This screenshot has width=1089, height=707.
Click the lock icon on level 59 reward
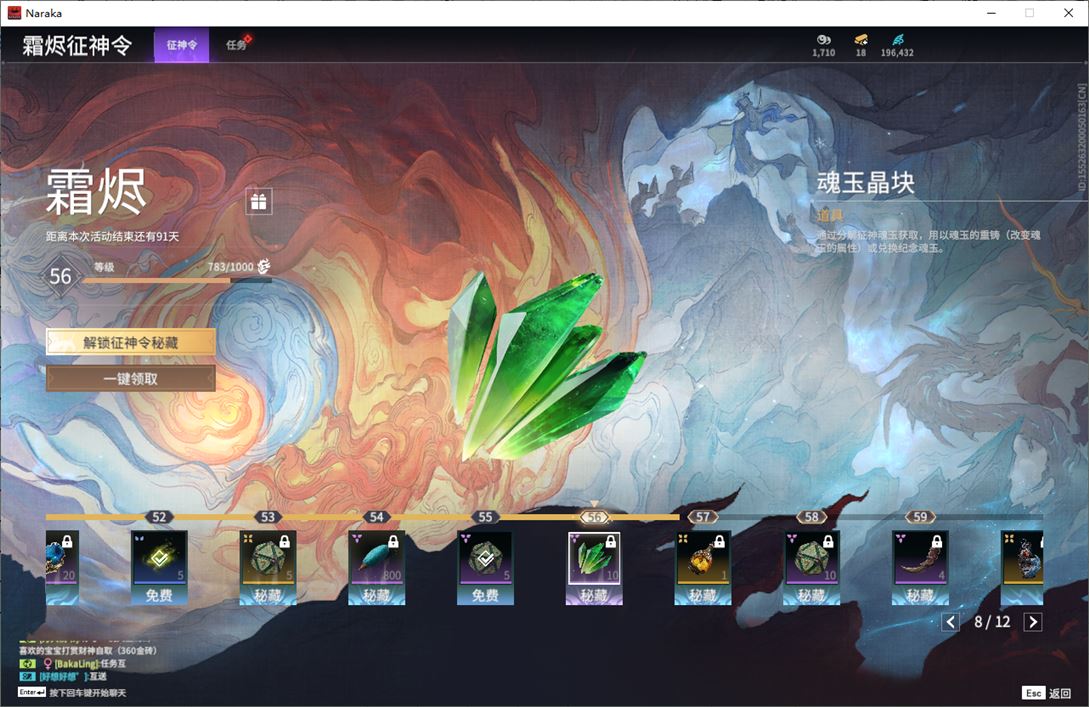point(937,541)
